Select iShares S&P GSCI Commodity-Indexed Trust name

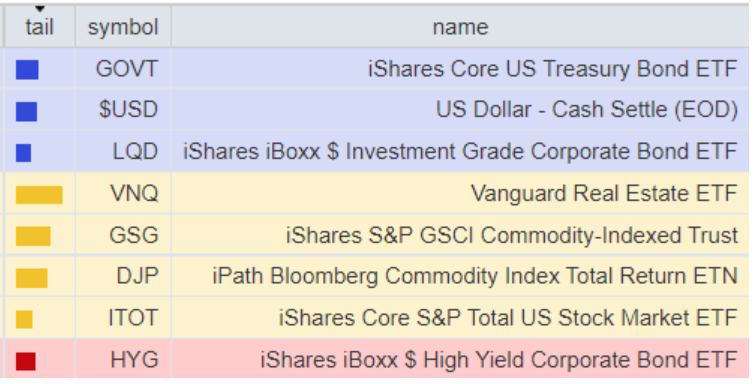coord(512,235)
